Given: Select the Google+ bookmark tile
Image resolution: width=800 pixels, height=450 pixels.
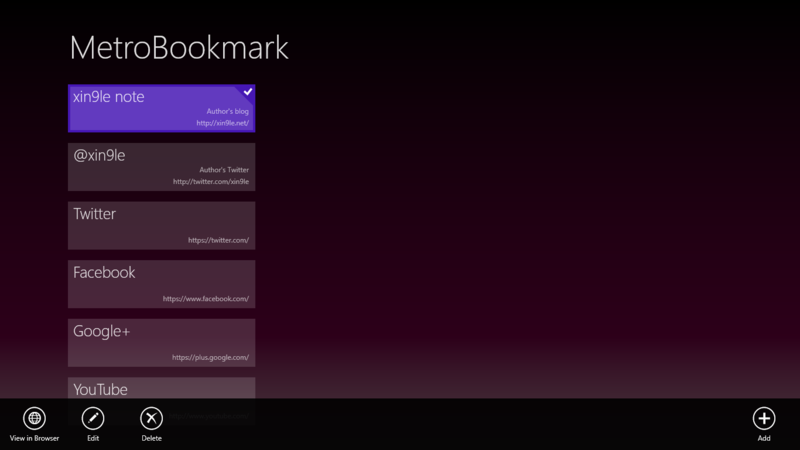Looking at the screenshot, I should [162, 343].
